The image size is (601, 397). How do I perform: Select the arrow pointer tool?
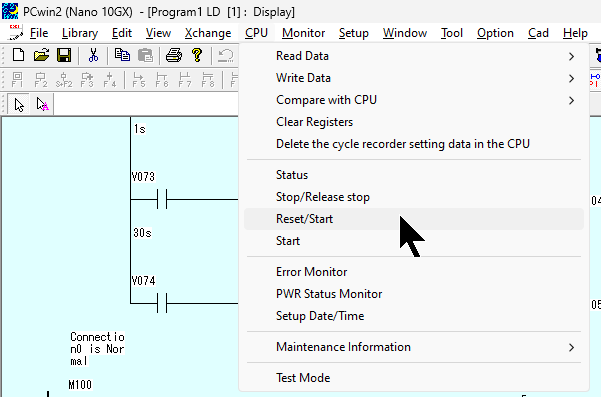19,104
